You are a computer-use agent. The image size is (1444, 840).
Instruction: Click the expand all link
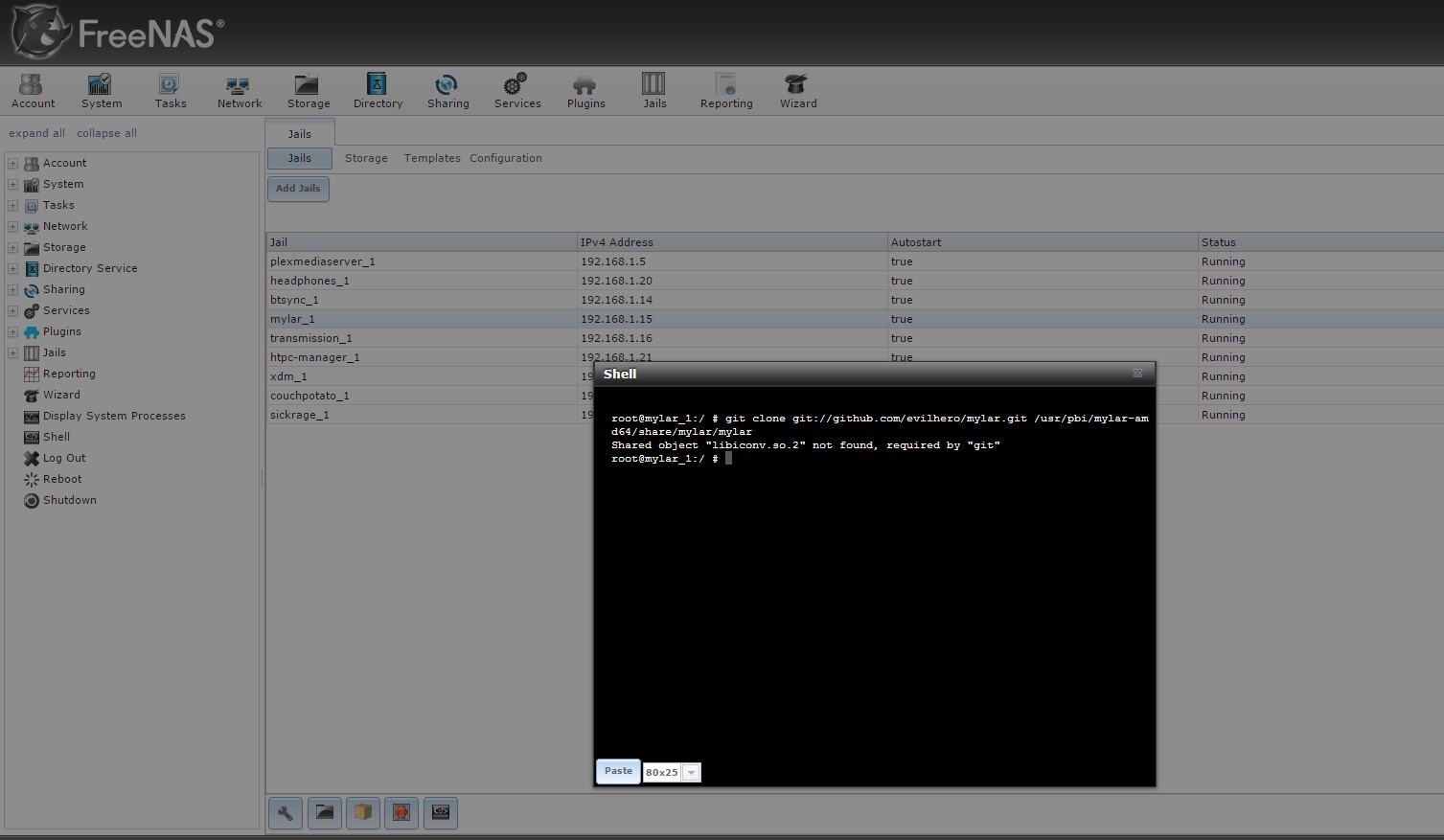(x=37, y=133)
